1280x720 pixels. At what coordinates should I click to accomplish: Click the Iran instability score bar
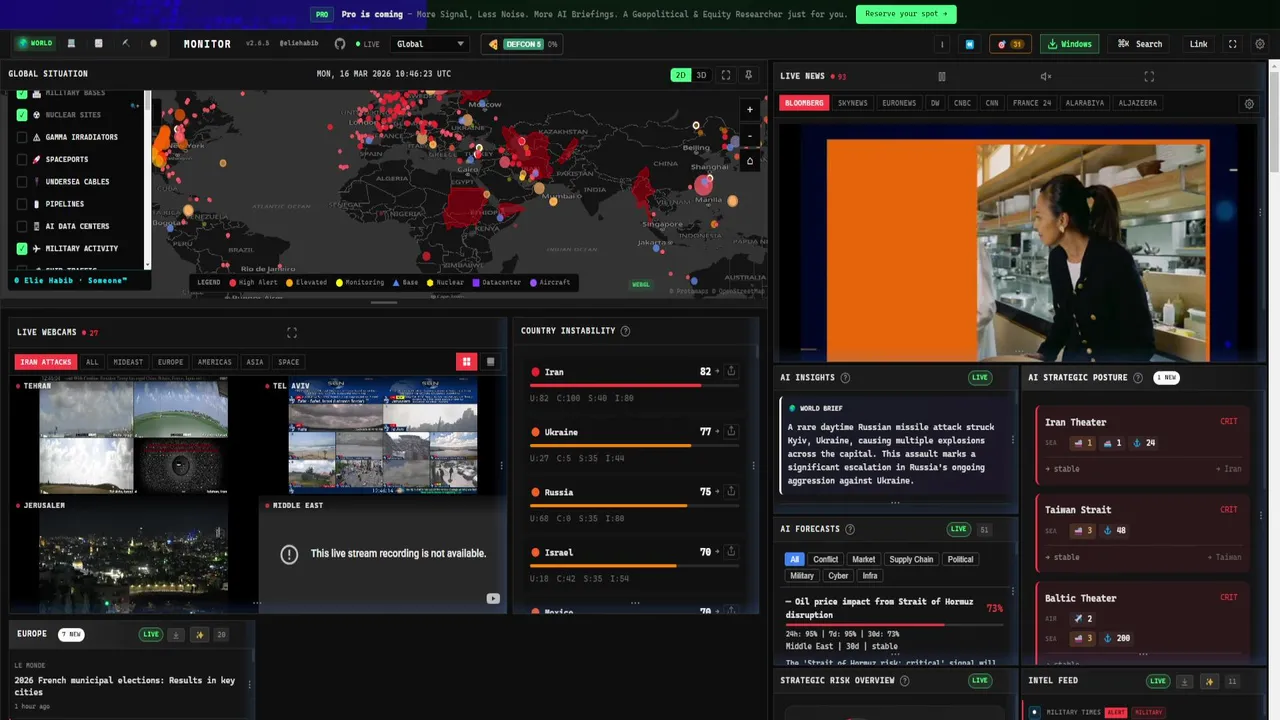[636, 385]
